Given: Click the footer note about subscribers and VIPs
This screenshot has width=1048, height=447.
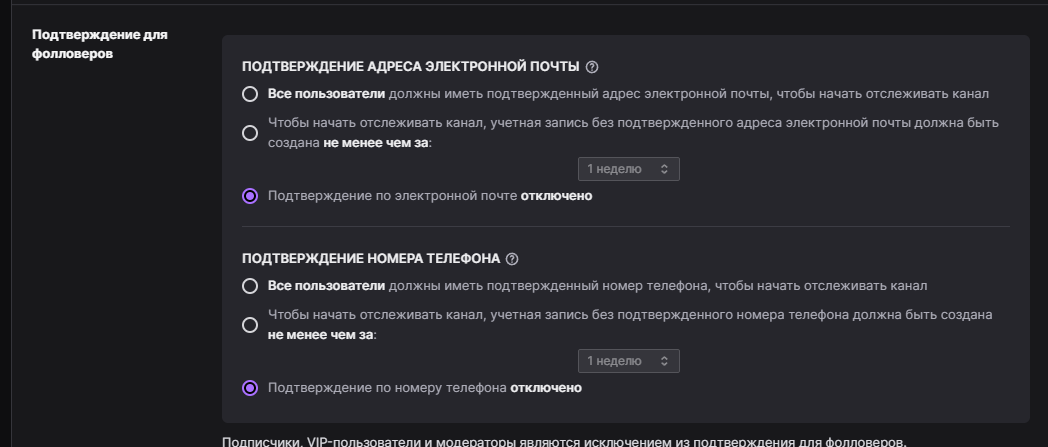Looking at the screenshot, I should [x=564, y=442].
